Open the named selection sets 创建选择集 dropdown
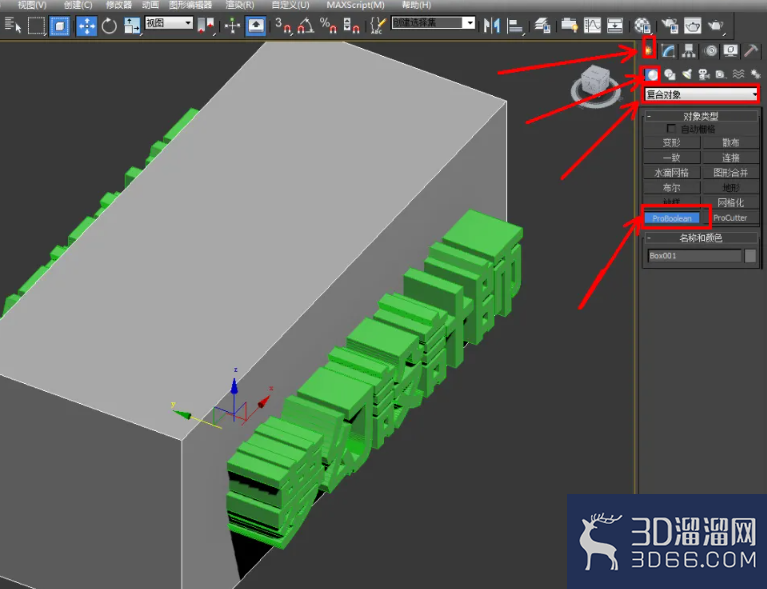Viewport: 767px width, 589px height. [433, 23]
